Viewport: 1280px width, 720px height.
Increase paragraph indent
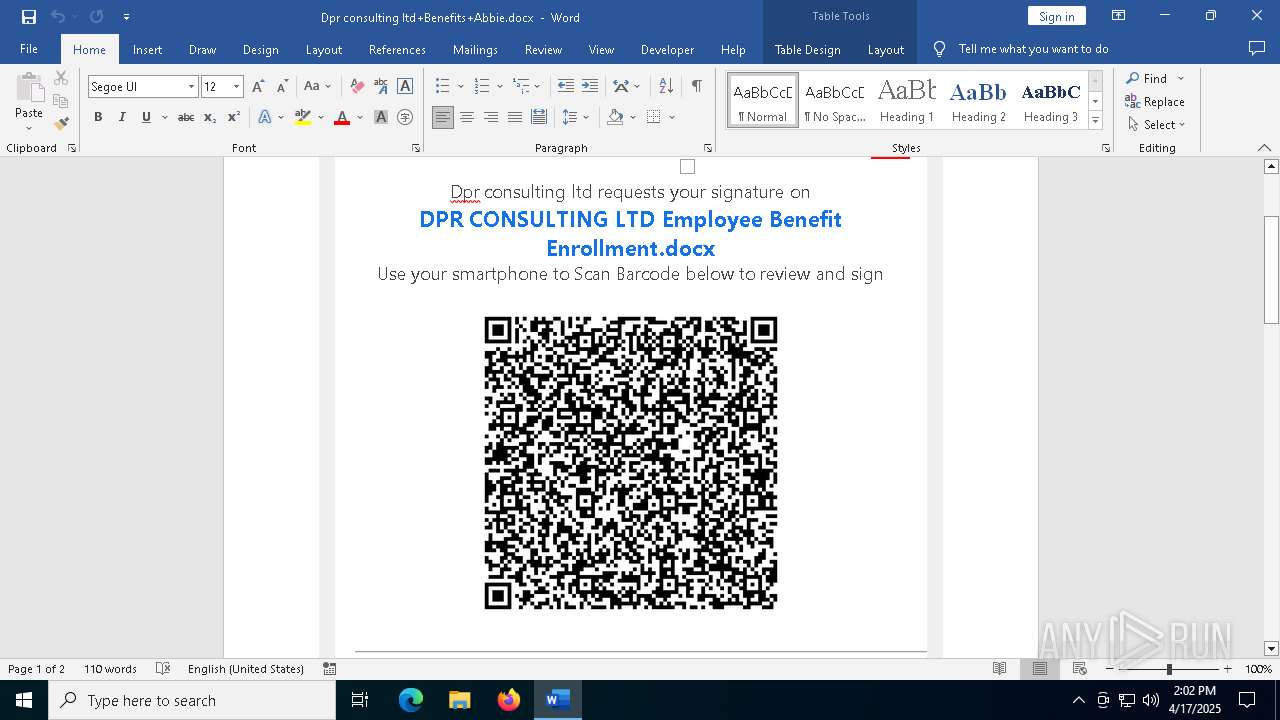pos(590,87)
